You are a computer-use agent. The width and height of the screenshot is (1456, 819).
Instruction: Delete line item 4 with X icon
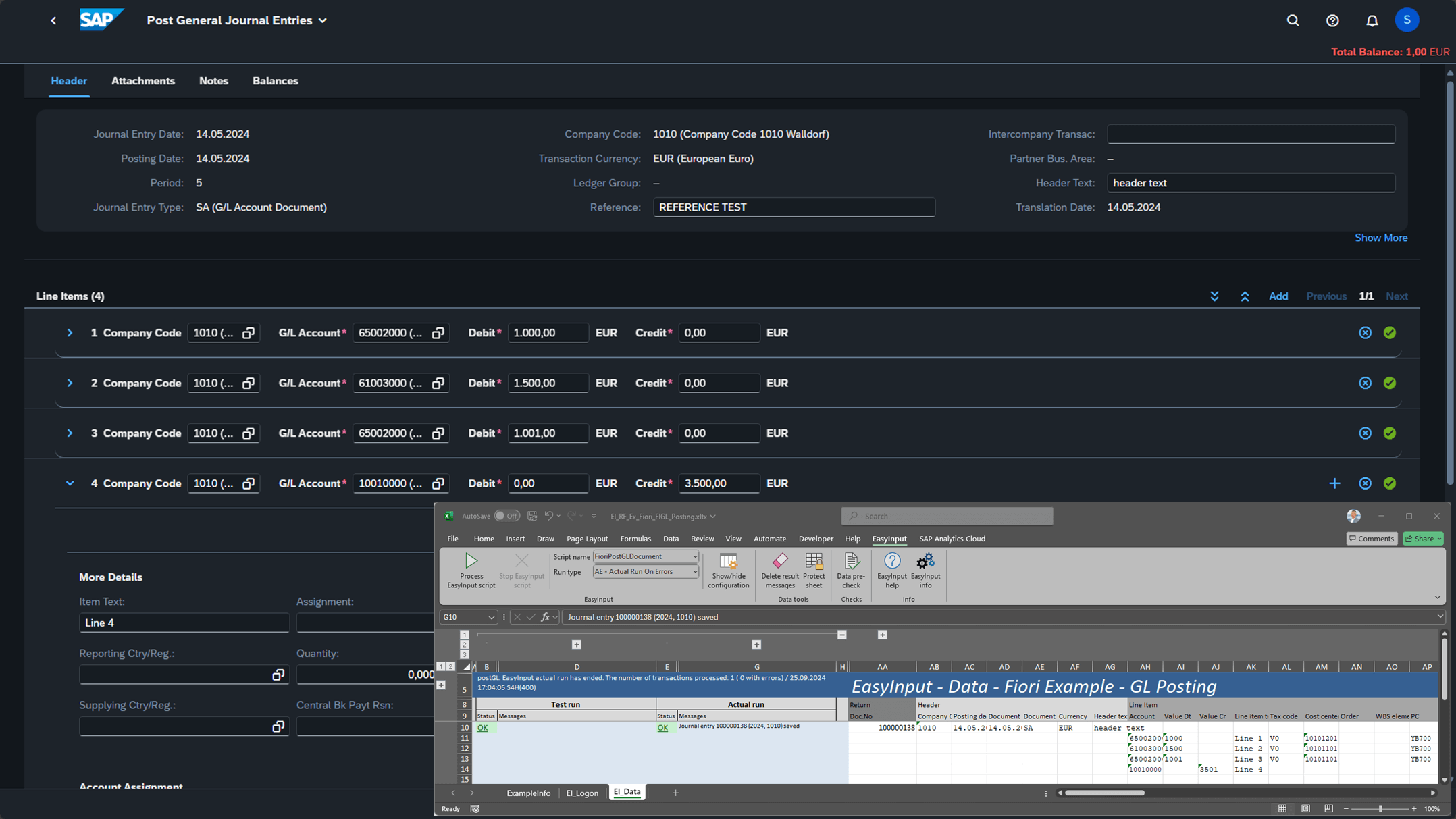[x=1365, y=483]
